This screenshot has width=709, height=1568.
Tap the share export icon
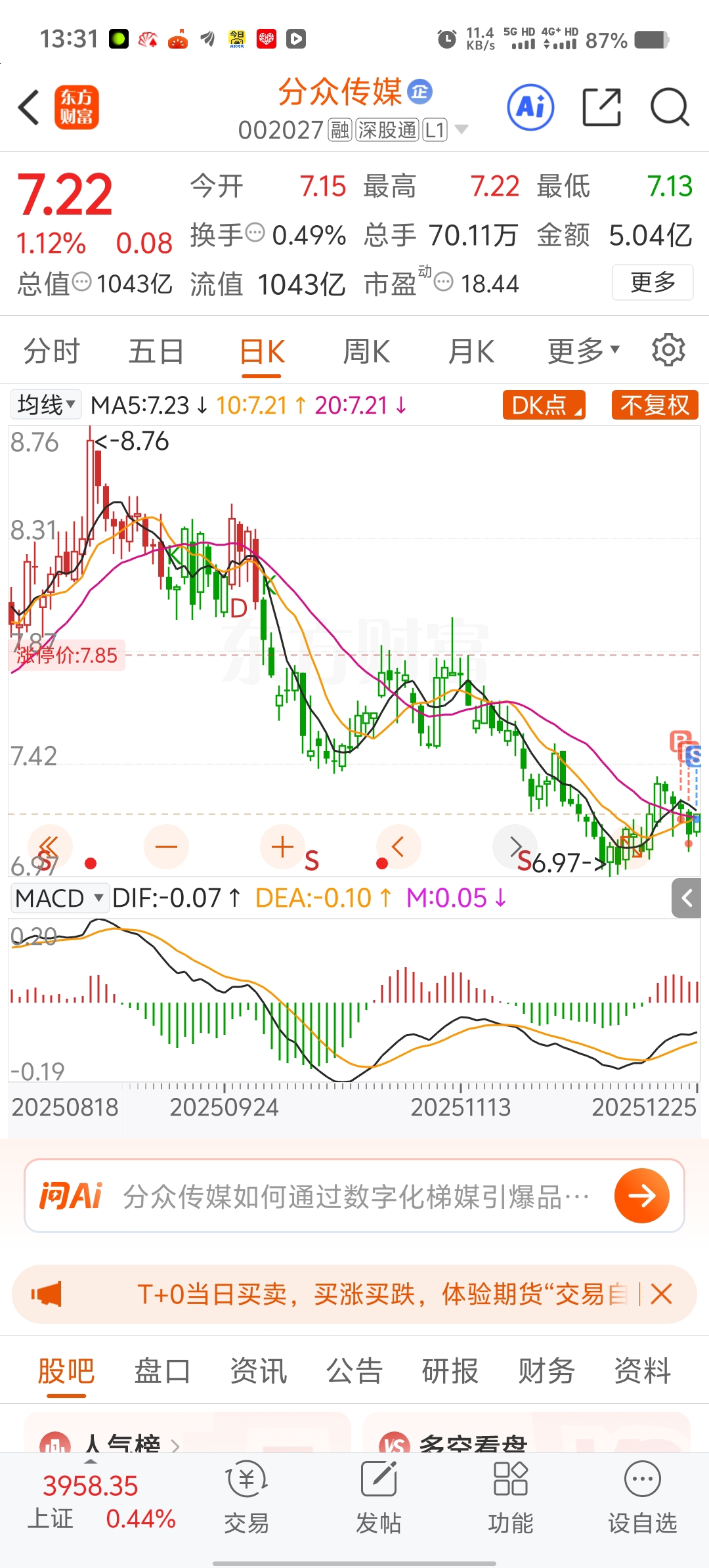[601, 107]
